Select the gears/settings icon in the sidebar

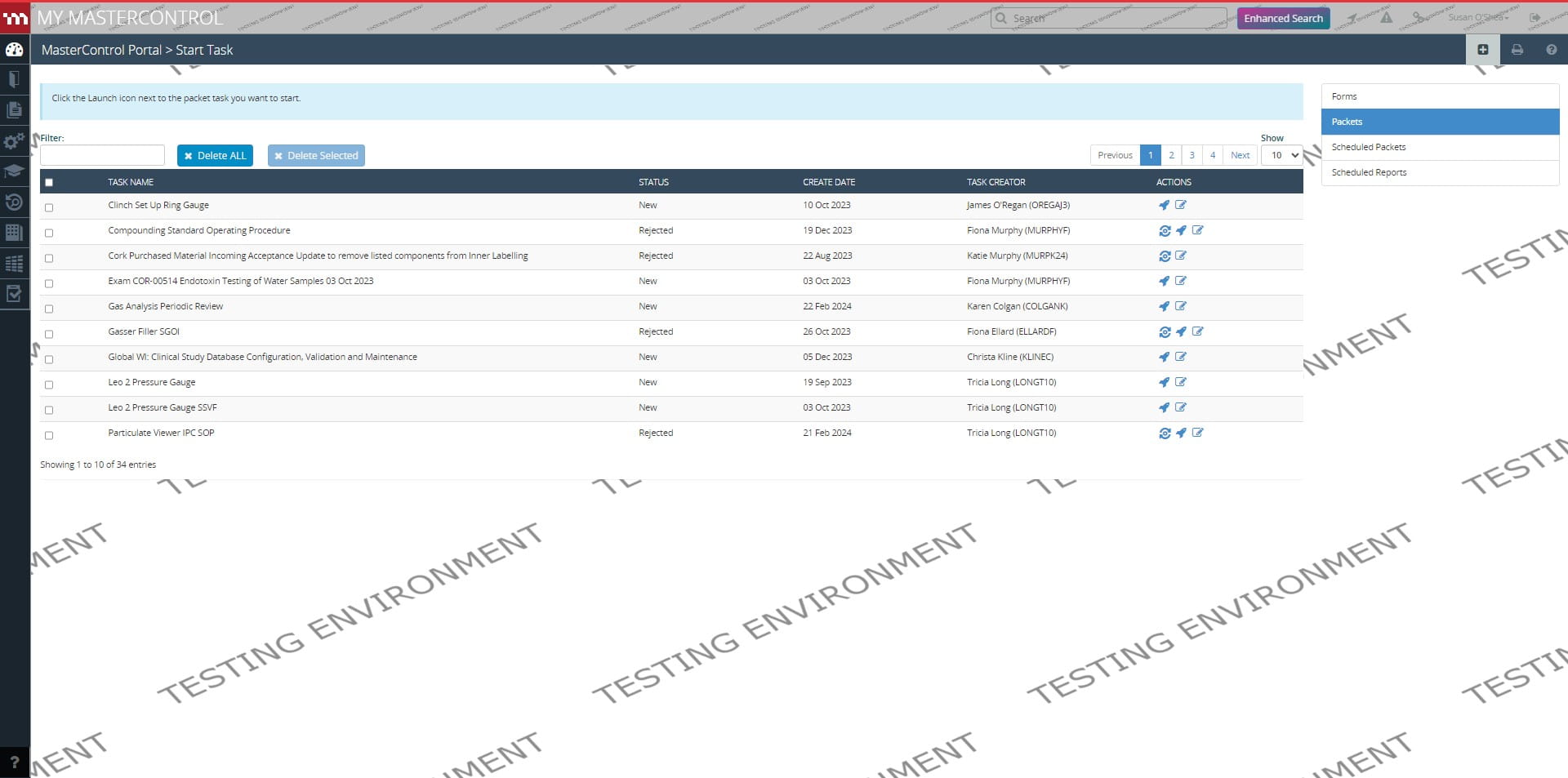tap(14, 140)
